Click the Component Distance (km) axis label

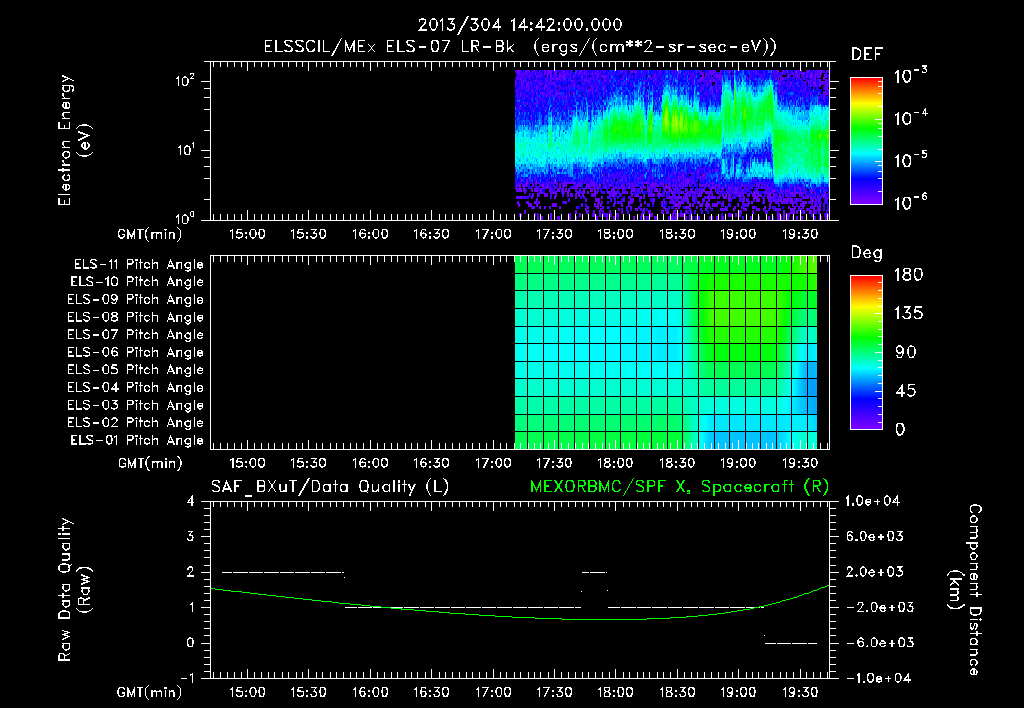click(x=965, y=590)
